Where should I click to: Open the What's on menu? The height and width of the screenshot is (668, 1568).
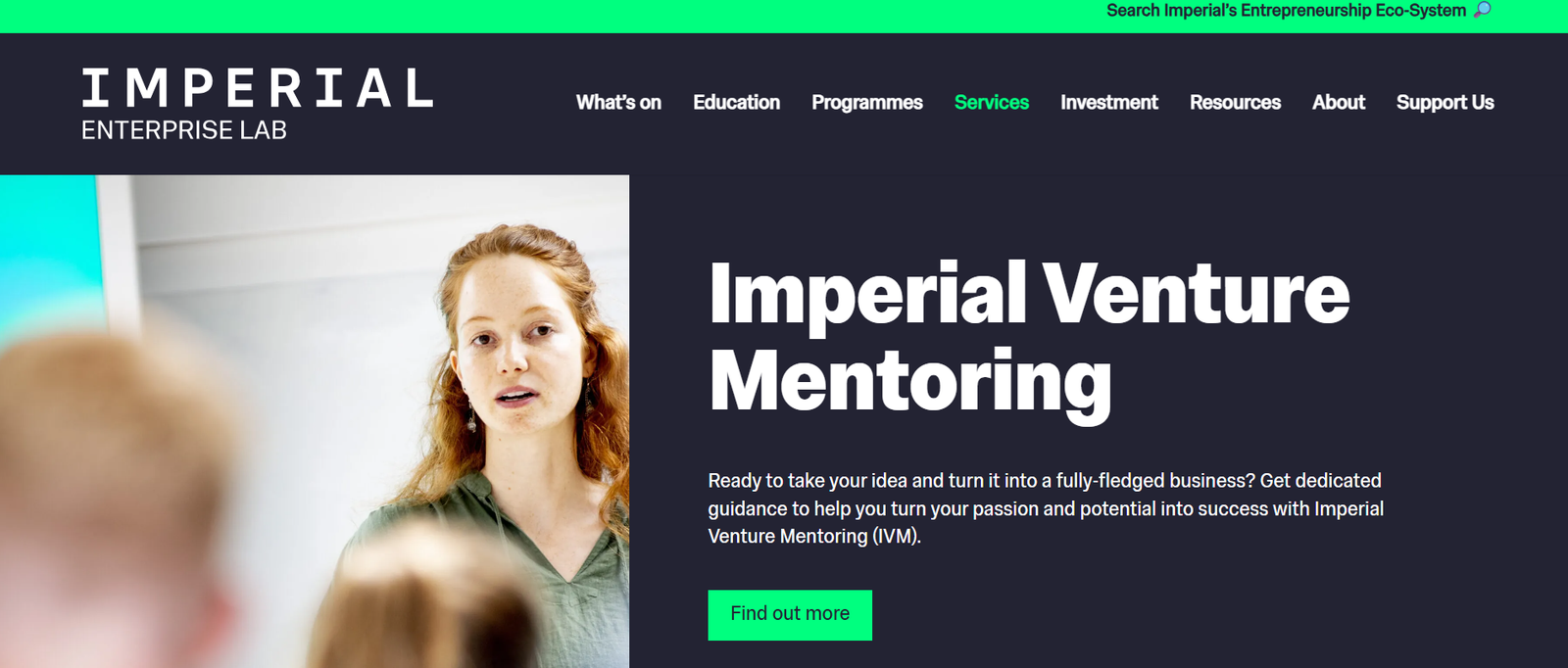(x=618, y=103)
